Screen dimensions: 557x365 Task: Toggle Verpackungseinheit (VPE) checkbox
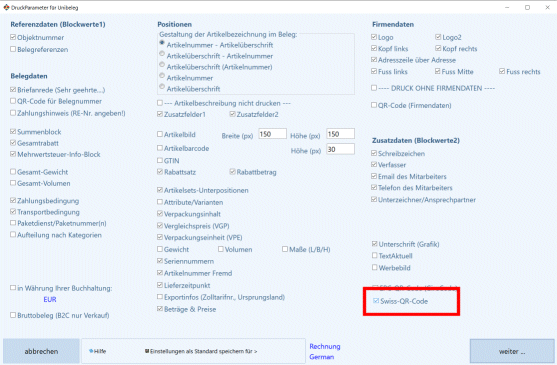coord(160,237)
